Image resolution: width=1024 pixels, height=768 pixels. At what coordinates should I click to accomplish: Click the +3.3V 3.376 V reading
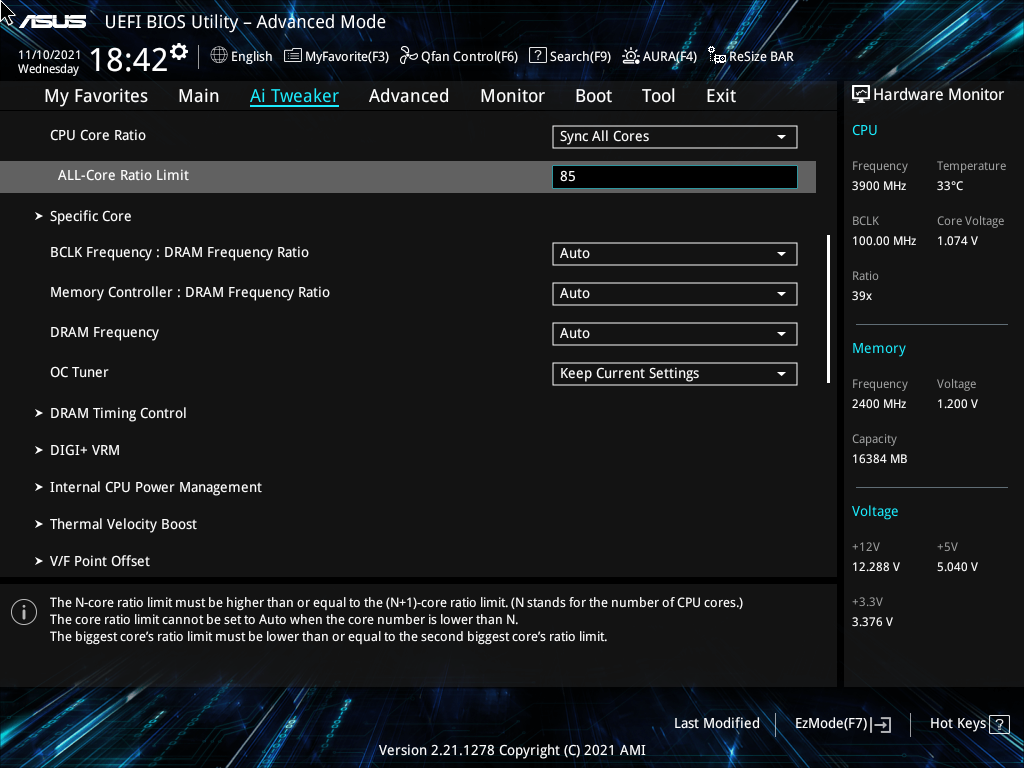(872, 622)
